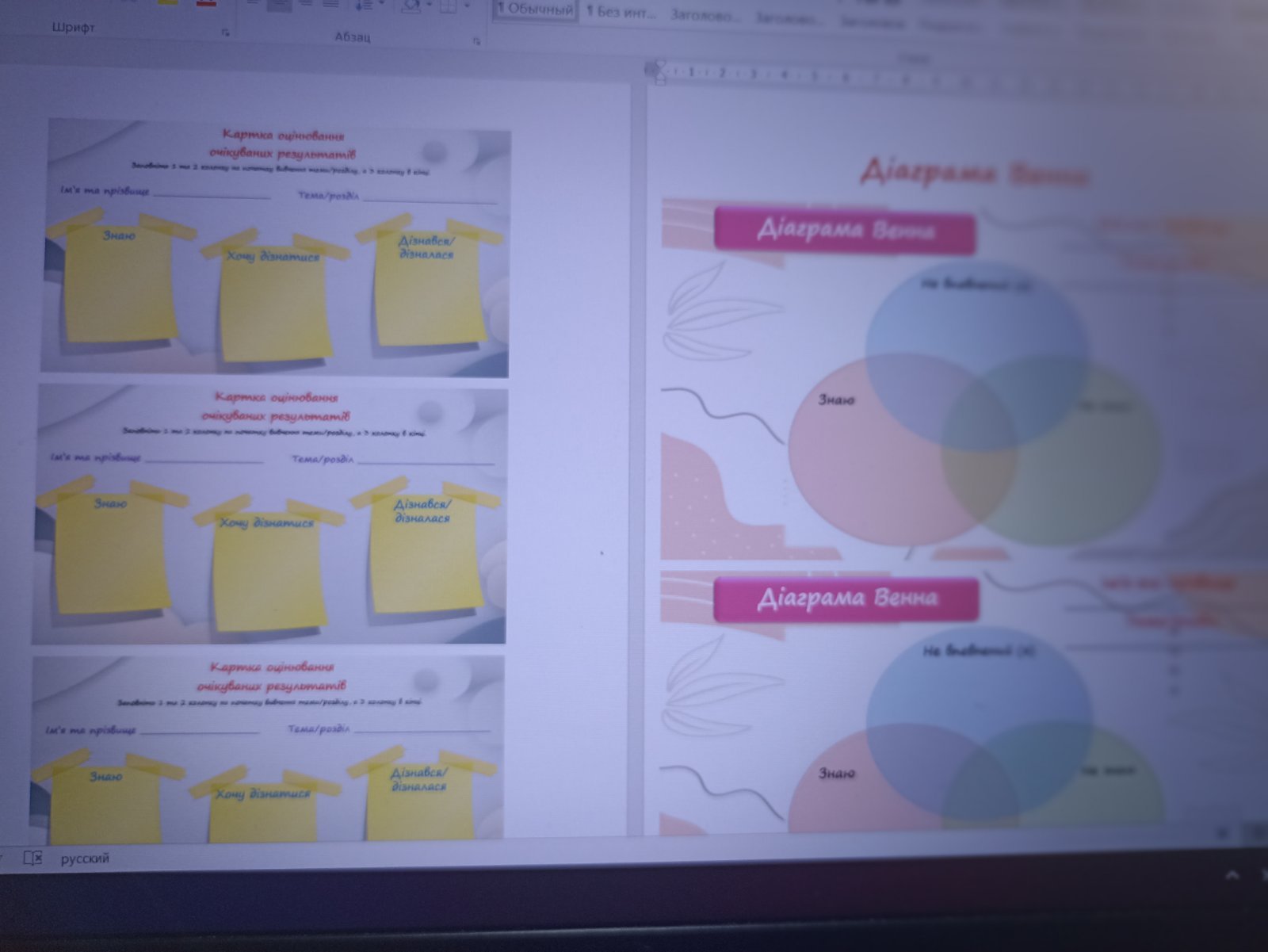Expand the shading color dropdown arrow
Screen dimensions: 1268x952
429,5
